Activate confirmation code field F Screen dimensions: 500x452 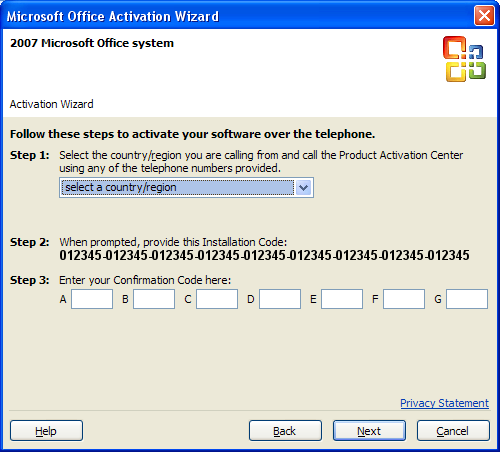pos(404,299)
